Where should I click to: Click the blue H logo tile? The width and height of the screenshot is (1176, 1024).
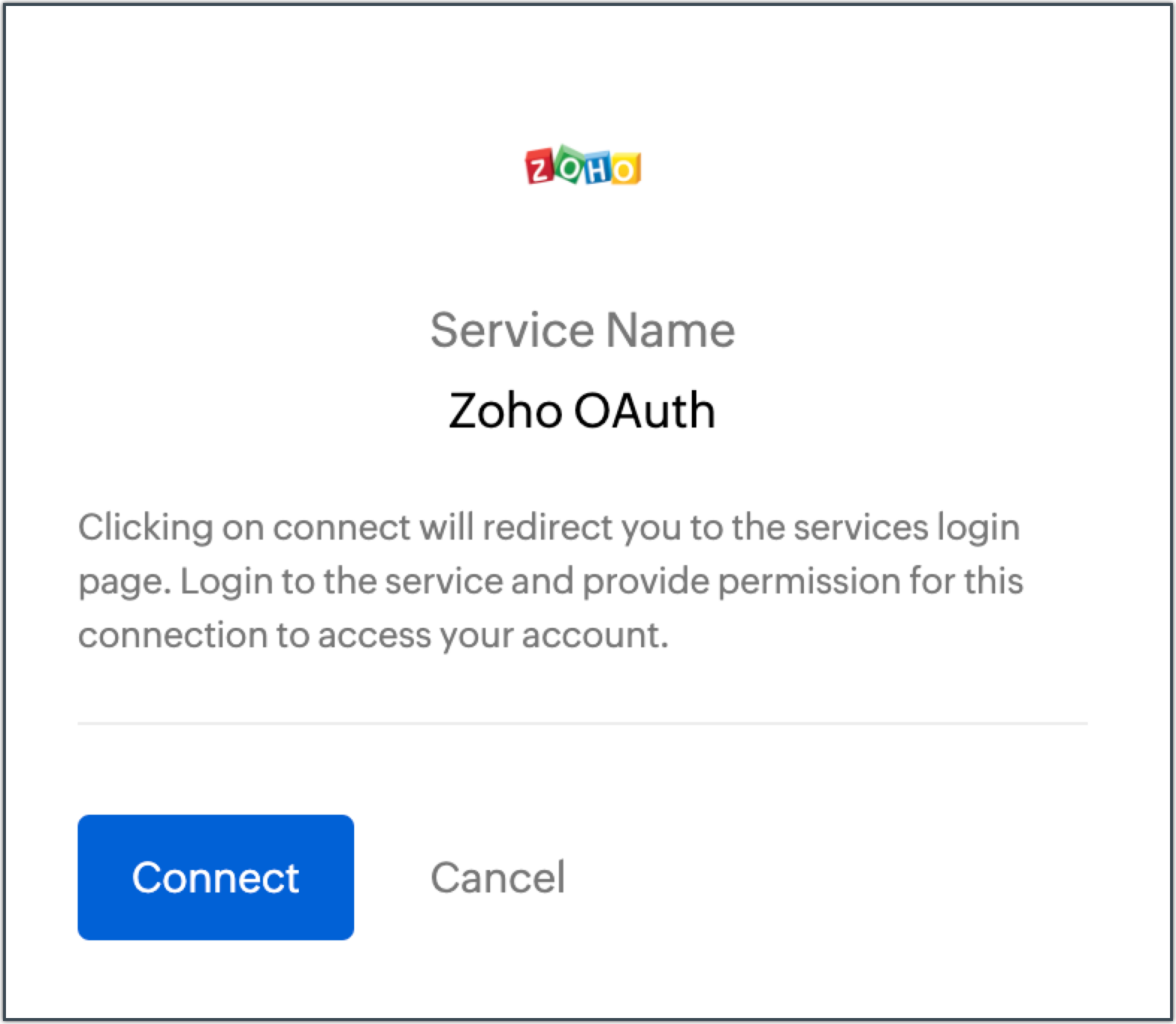pyautogui.click(x=598, y=170)
